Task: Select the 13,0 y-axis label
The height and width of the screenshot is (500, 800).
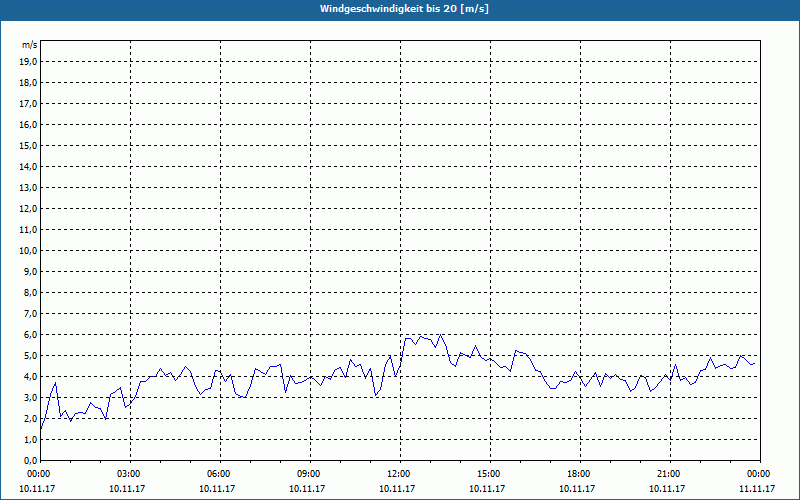Action: (x=29, y=187)
